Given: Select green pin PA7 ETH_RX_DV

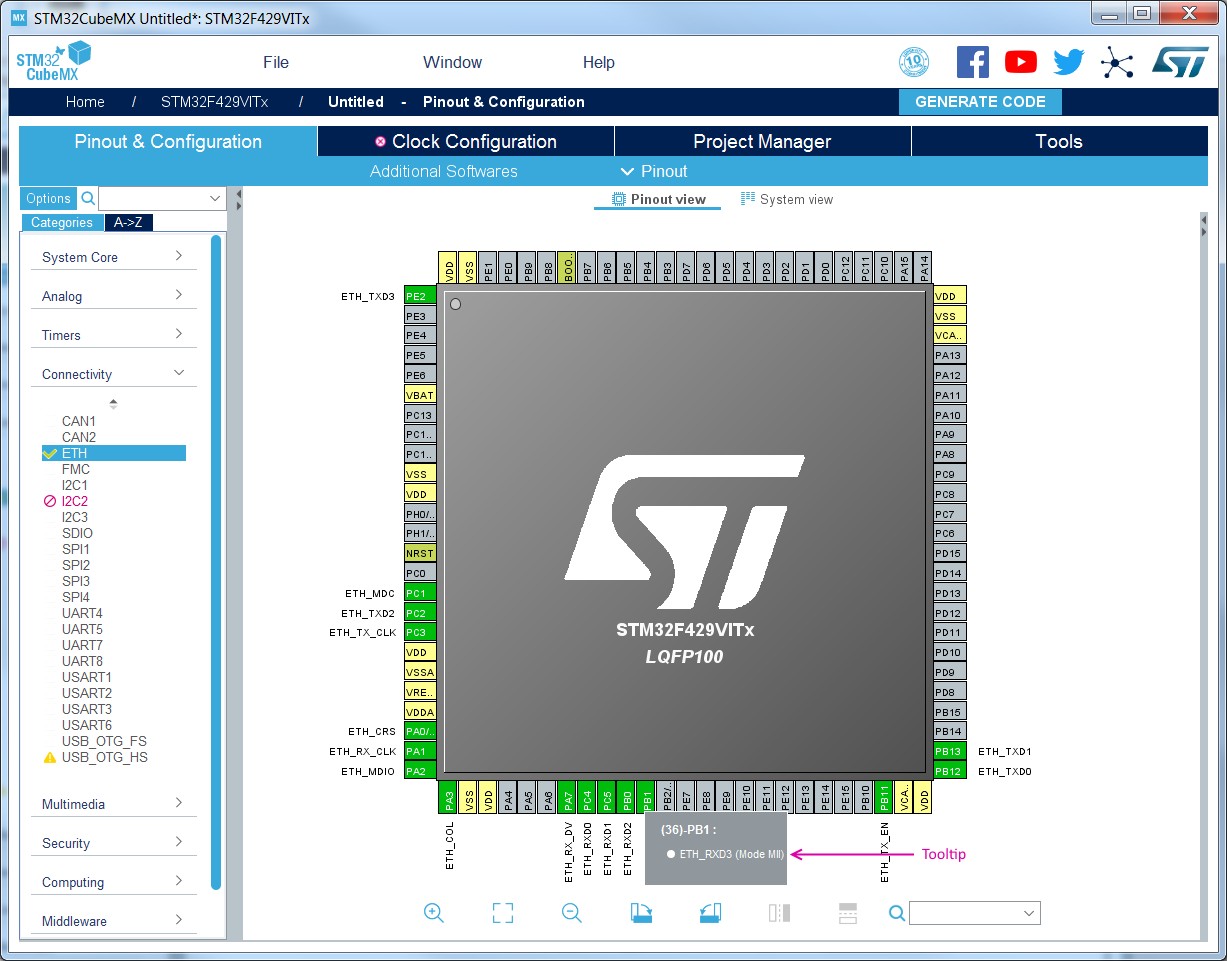Looking at the screenshot, I should (567, 798).
